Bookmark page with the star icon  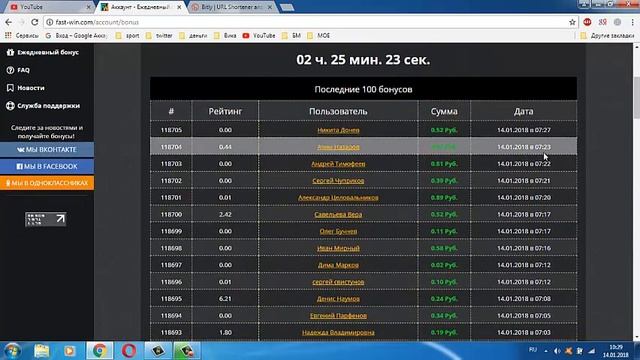coord(572,22)
